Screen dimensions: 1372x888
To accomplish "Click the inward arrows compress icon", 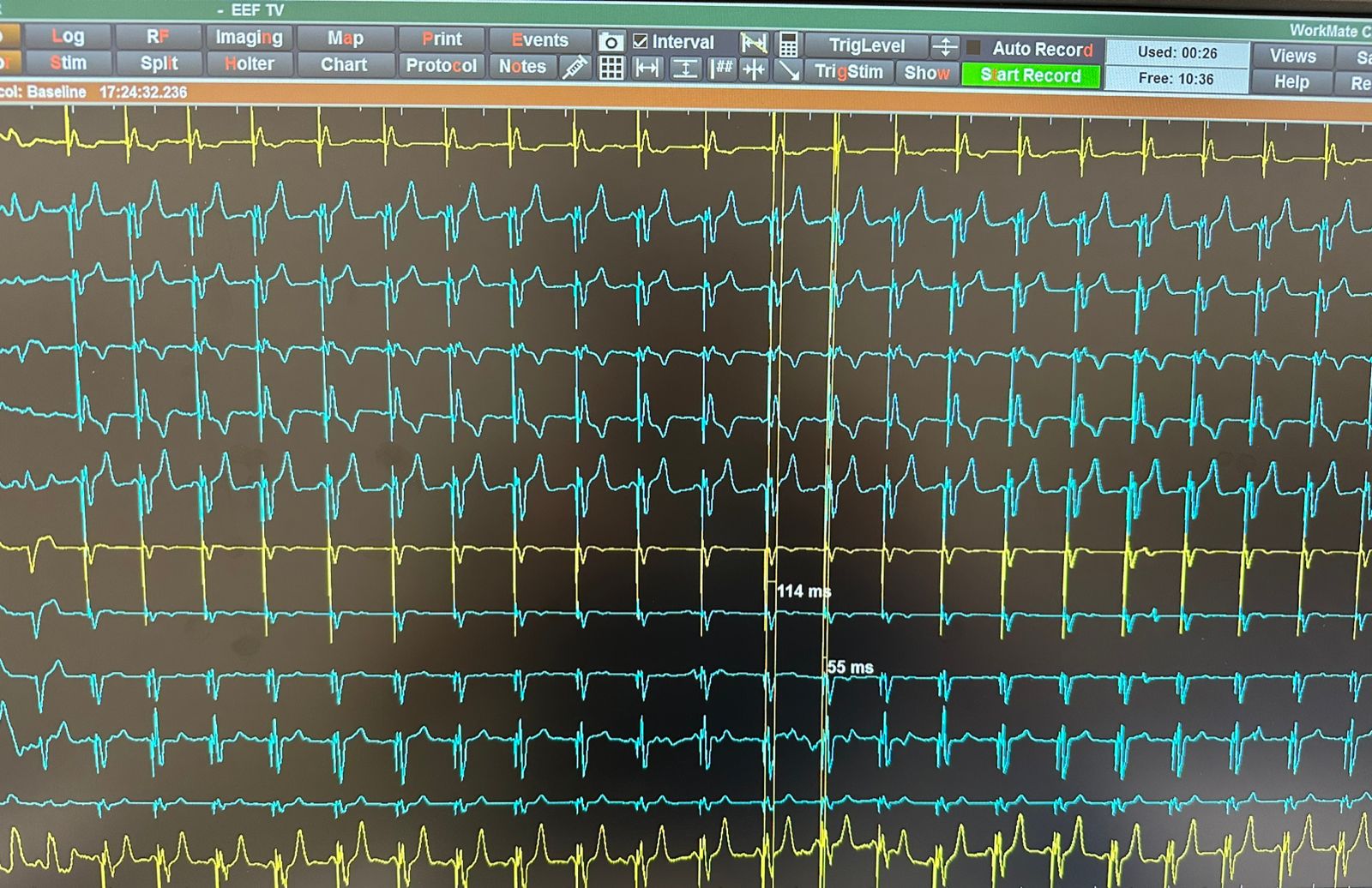I will 754,70.
